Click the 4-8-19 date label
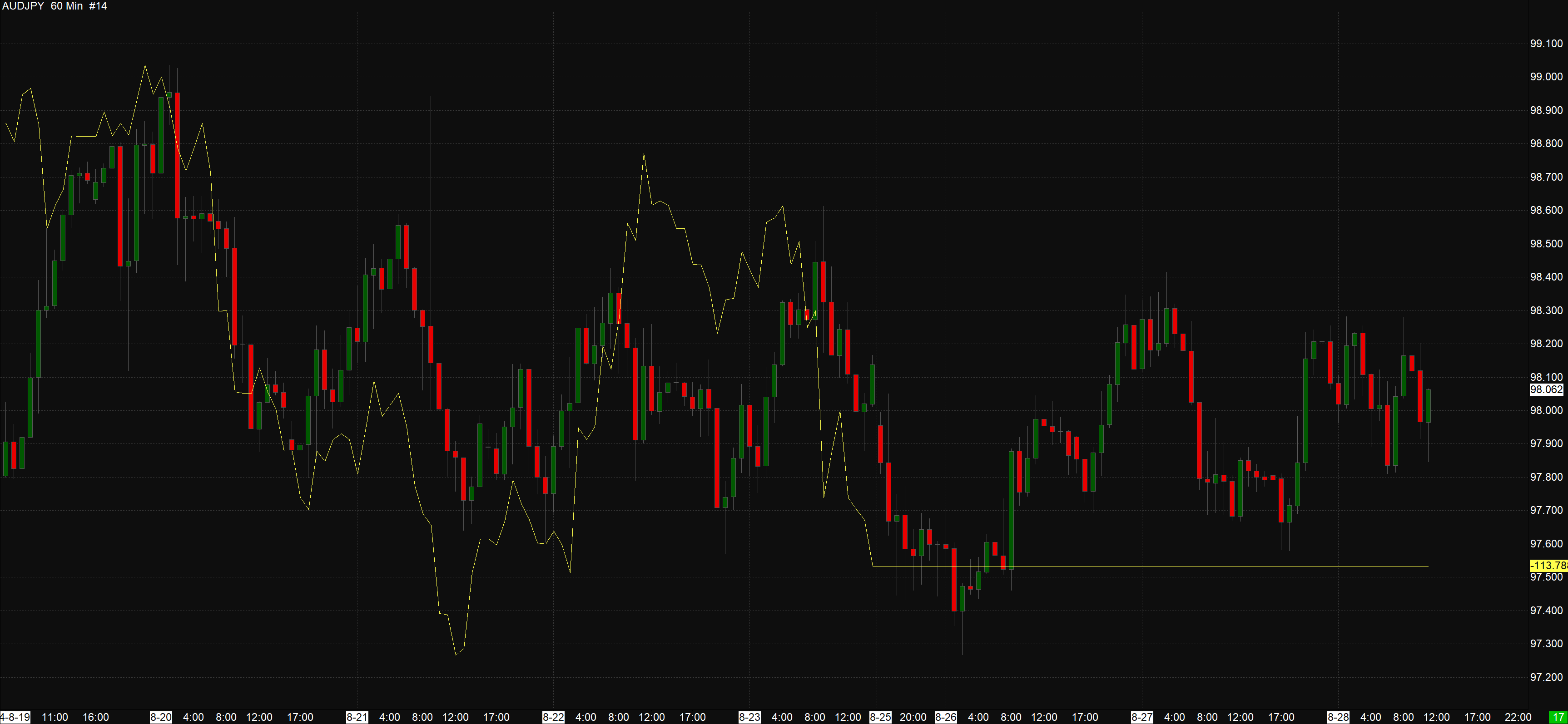The image size is (1568, 724). [15, 717]
